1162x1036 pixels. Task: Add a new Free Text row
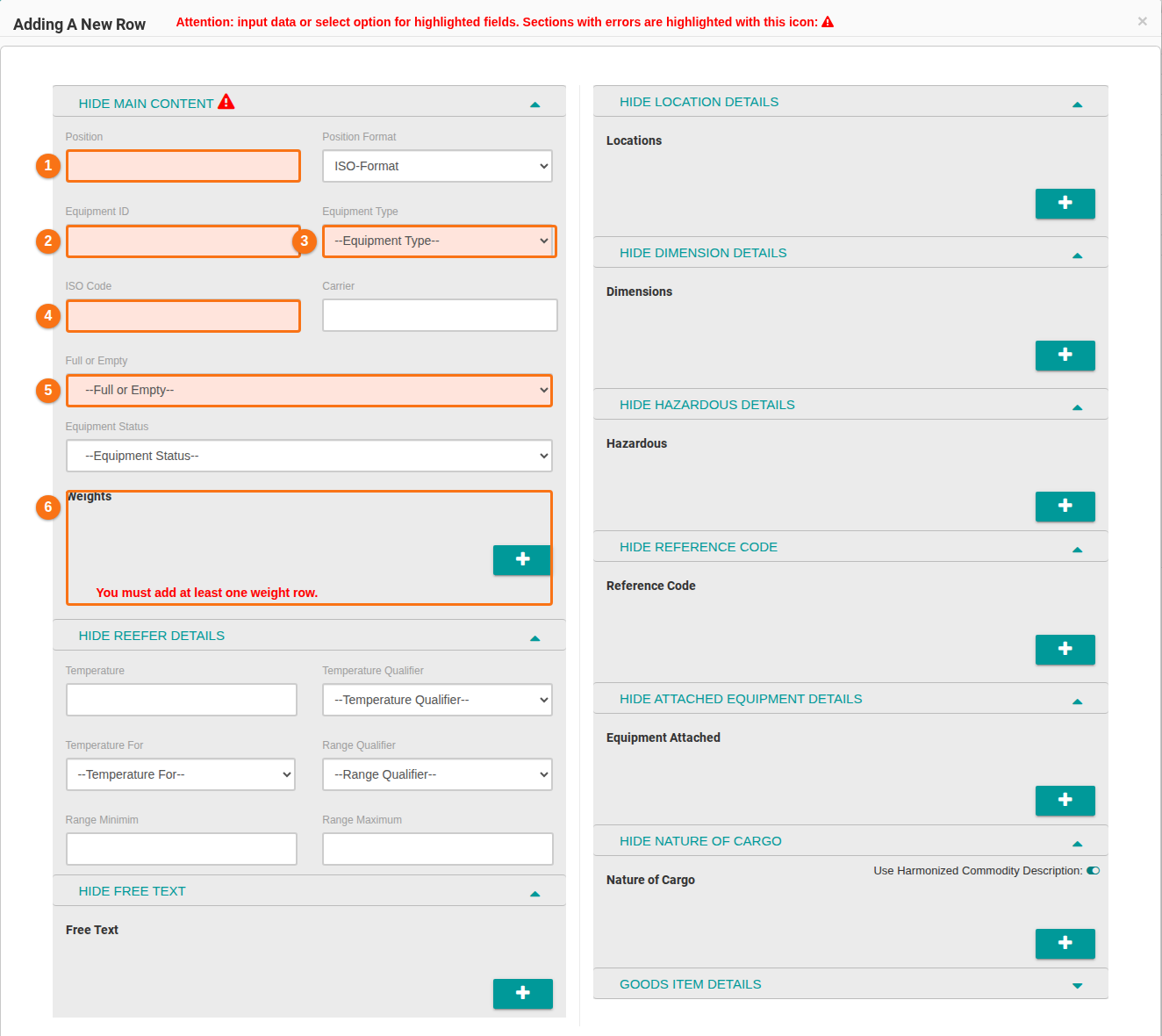click(522, 994)
